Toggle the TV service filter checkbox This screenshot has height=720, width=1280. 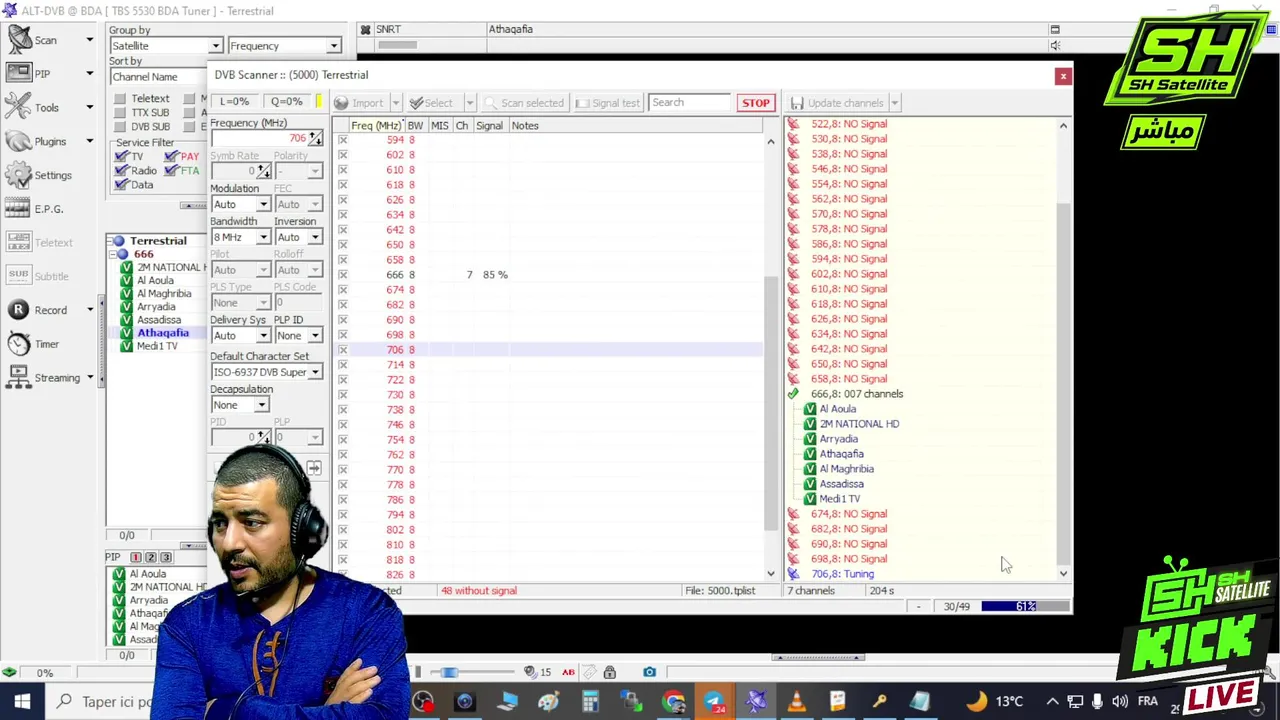122,157
